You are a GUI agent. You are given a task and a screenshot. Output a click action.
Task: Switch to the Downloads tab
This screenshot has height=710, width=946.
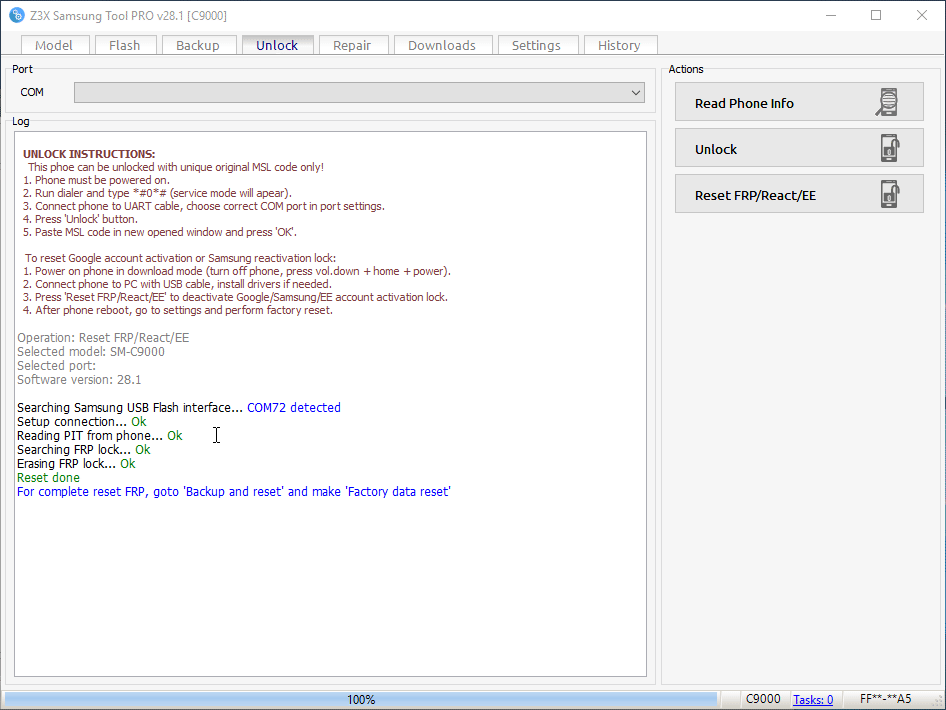pyautogui.click(x=442, y=45)
